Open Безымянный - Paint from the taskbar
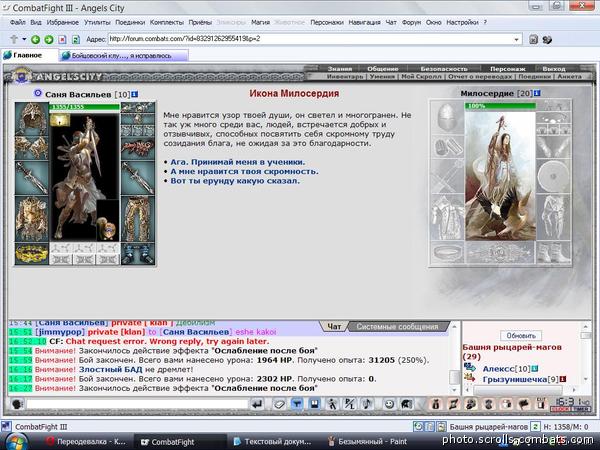This screenshot has height=450, width=600. (374, 440)
